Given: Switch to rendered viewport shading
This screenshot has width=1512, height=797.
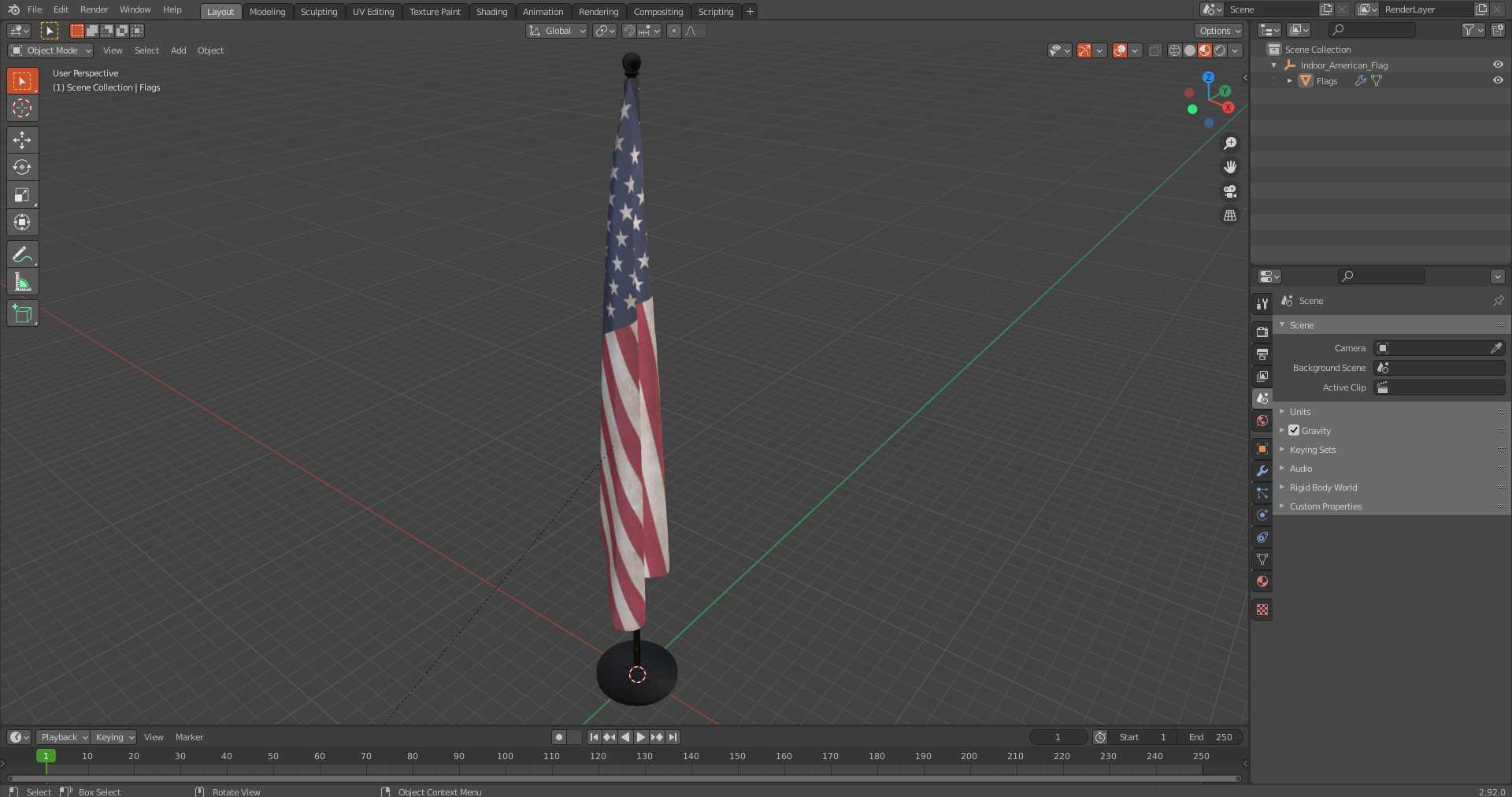Looking at the screenshot, I should [1220, 50].
